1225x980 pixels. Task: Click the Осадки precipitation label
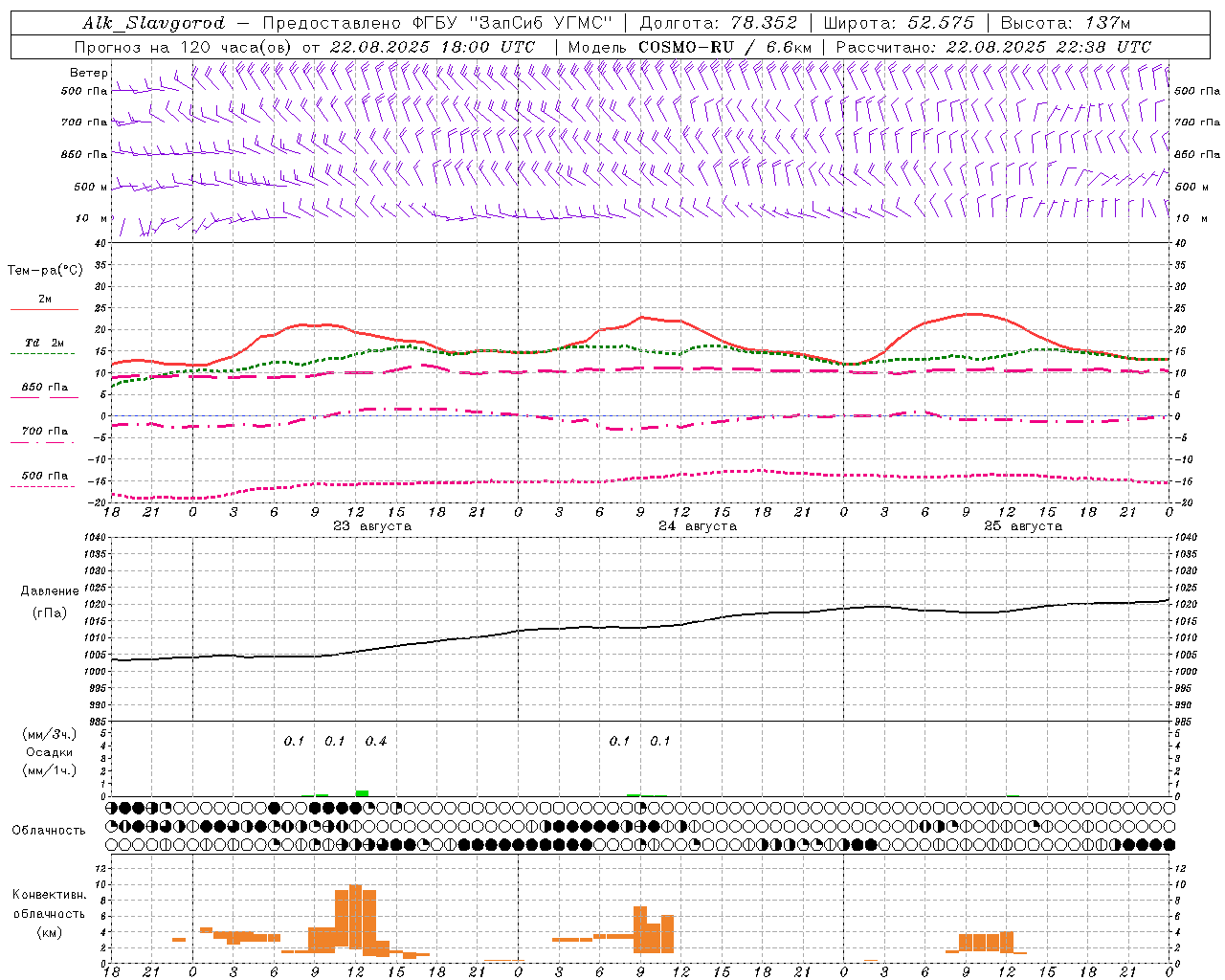50,752
